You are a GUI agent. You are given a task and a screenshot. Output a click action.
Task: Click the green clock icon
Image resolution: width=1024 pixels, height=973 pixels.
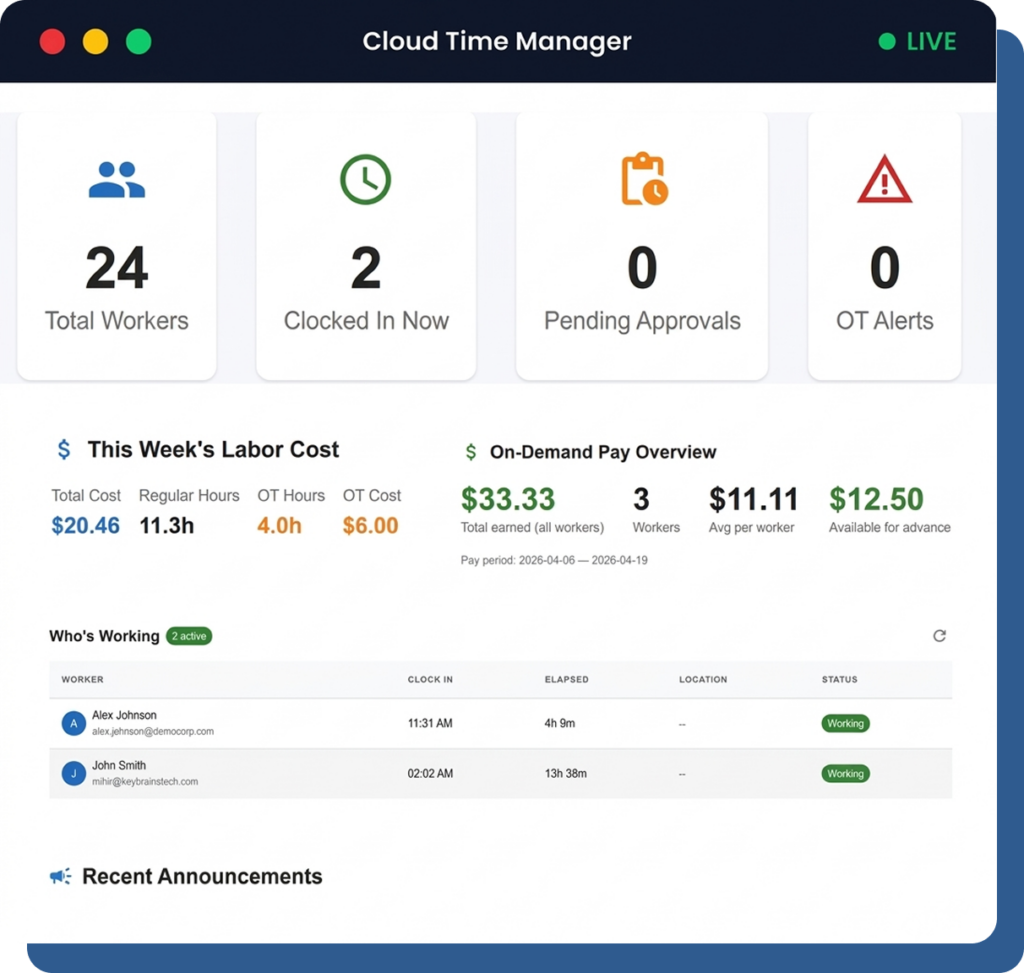click(x=365, y=180)
